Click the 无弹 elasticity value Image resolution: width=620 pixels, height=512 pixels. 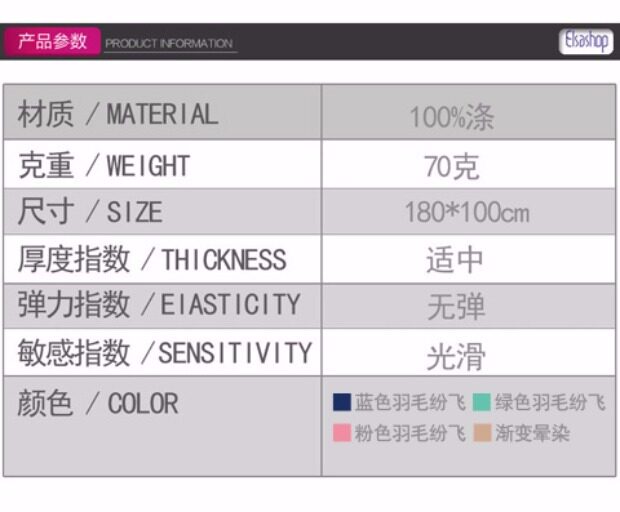[x=456, y=307]
